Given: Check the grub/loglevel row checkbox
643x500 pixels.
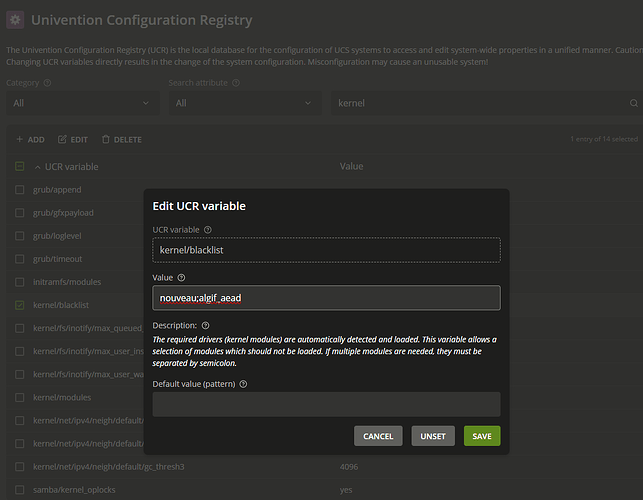Looking at the screenshot, I should (19, 236).
